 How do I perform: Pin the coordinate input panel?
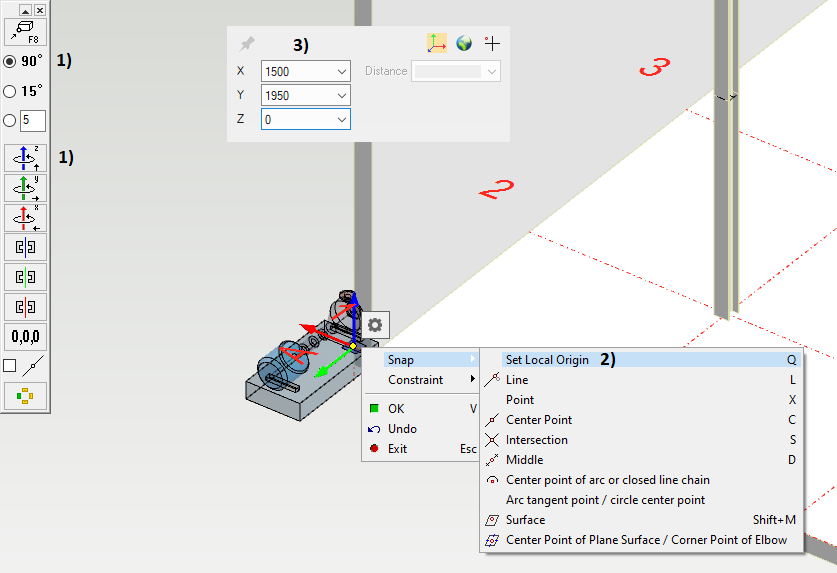[247, 44]
